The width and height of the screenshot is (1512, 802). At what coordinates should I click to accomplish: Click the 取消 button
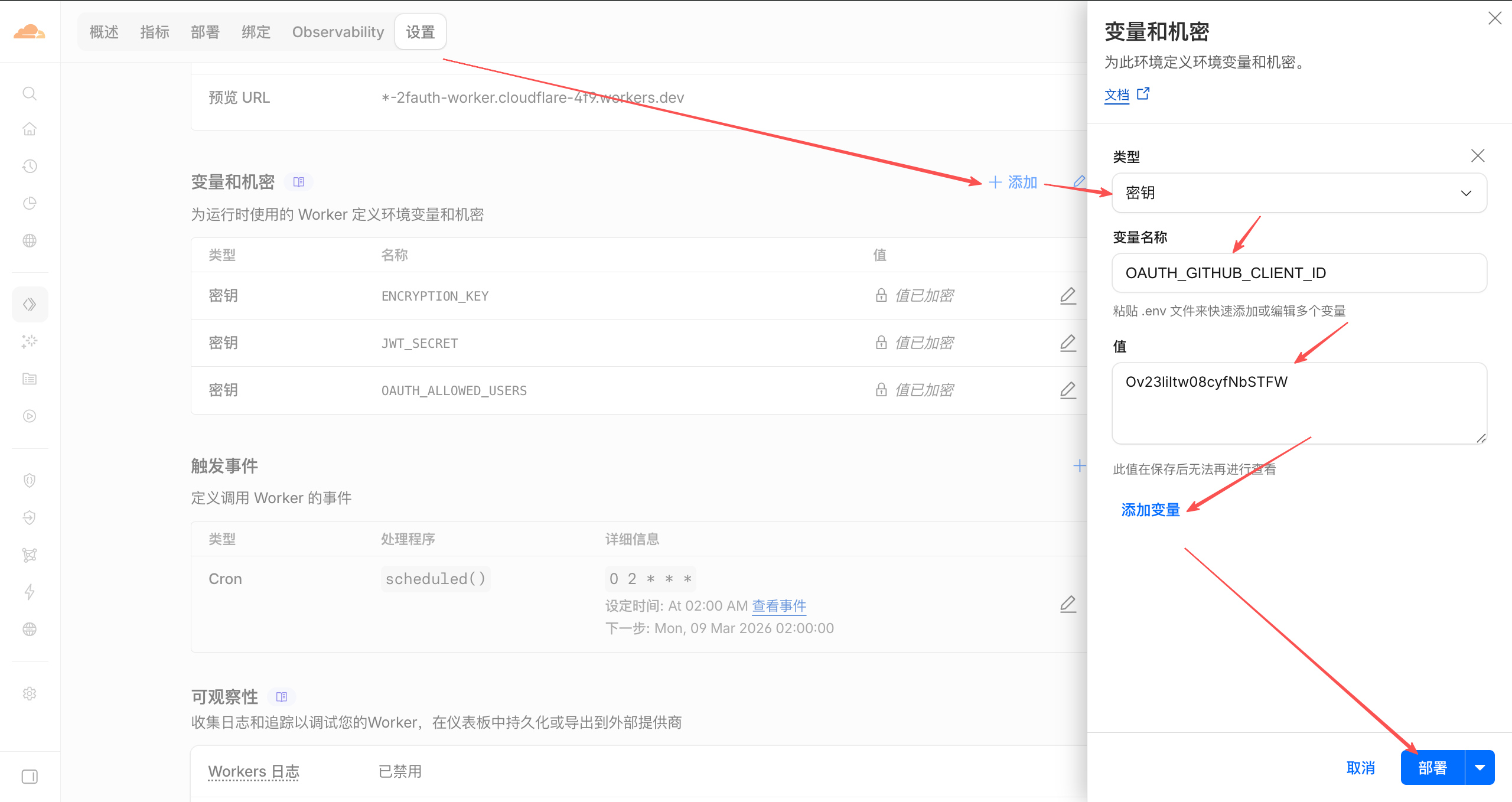1360,768
